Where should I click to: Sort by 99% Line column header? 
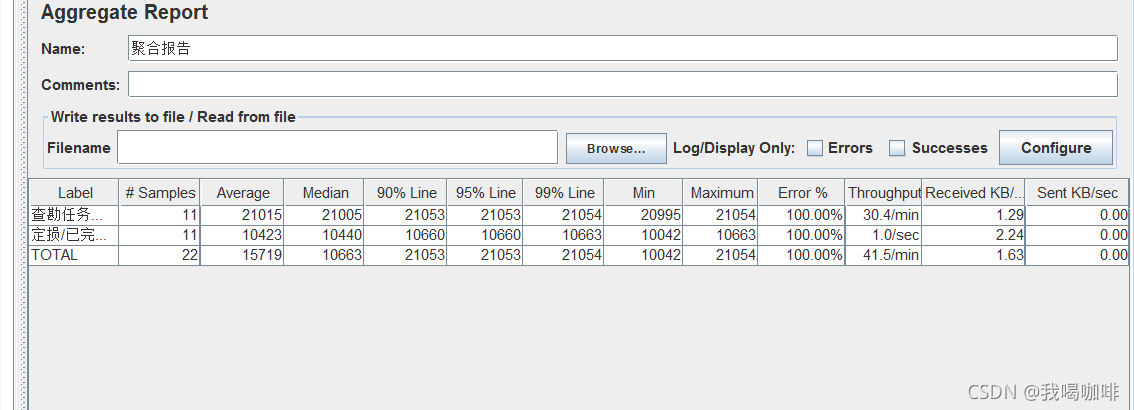click(x=564, y=193)
